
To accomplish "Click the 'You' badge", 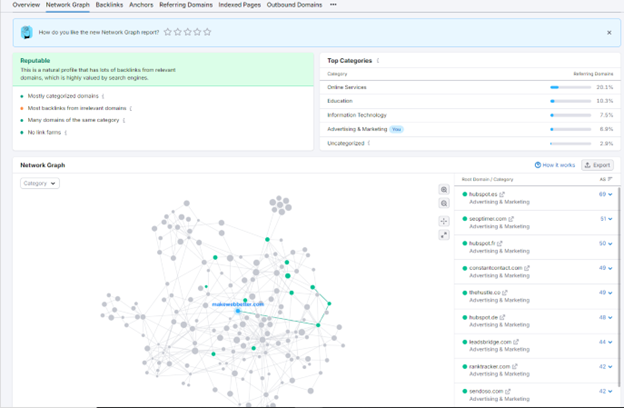I will coord(396,129).
